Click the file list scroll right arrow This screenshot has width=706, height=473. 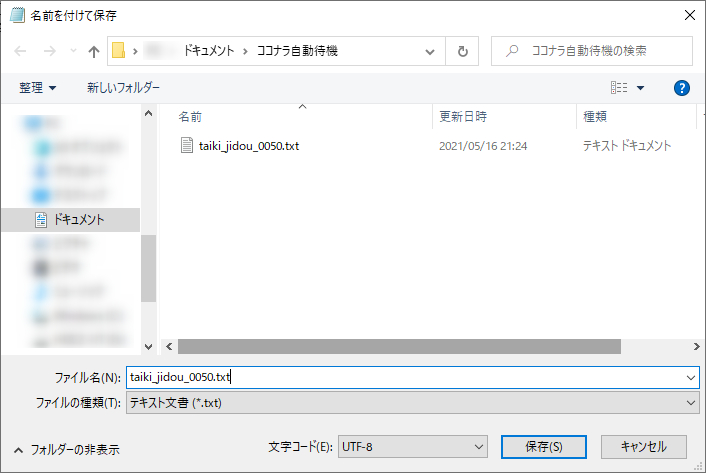click(x=697, y=347)
